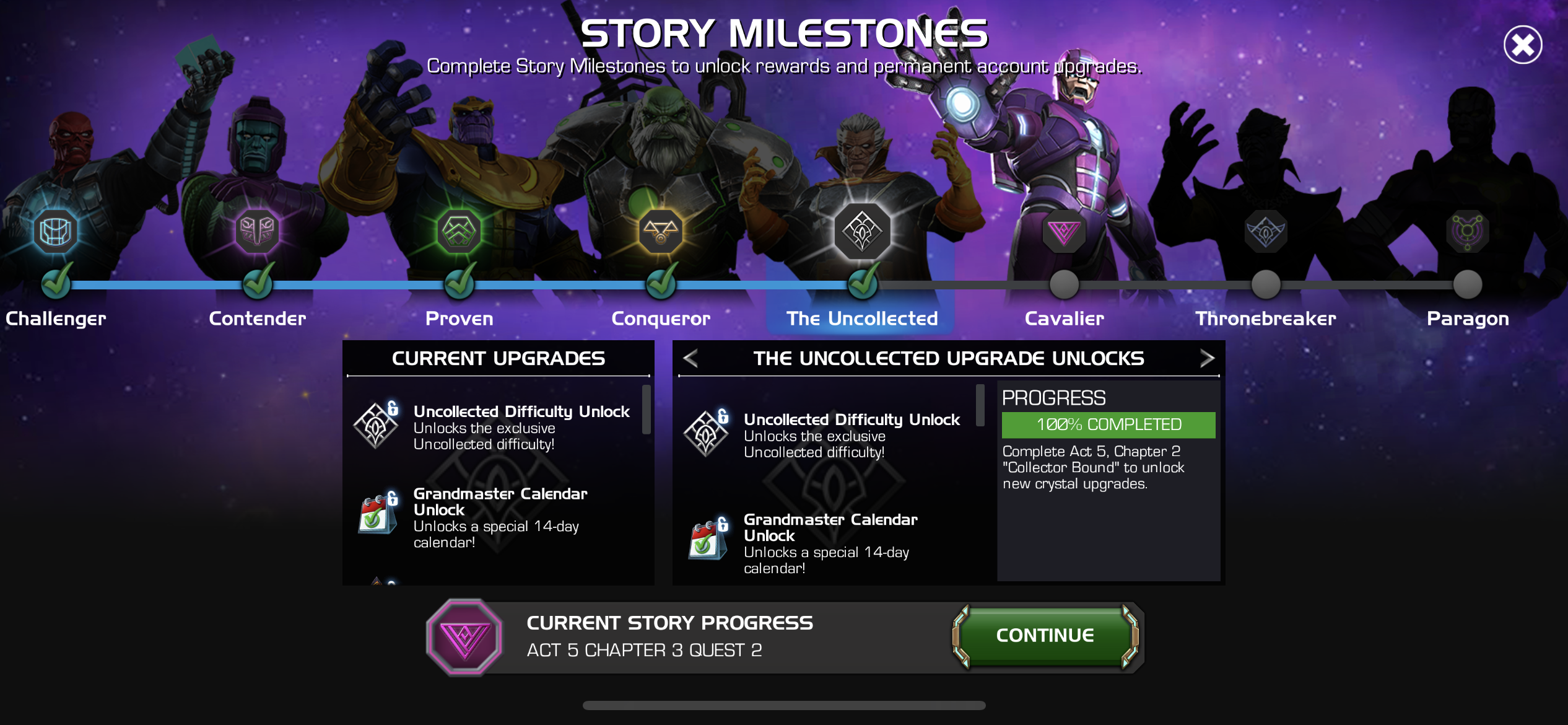The width and height of the screenshot is (1568, 725).
Task: Select the Contender milestone badge icon
Action: click(257, 231)
